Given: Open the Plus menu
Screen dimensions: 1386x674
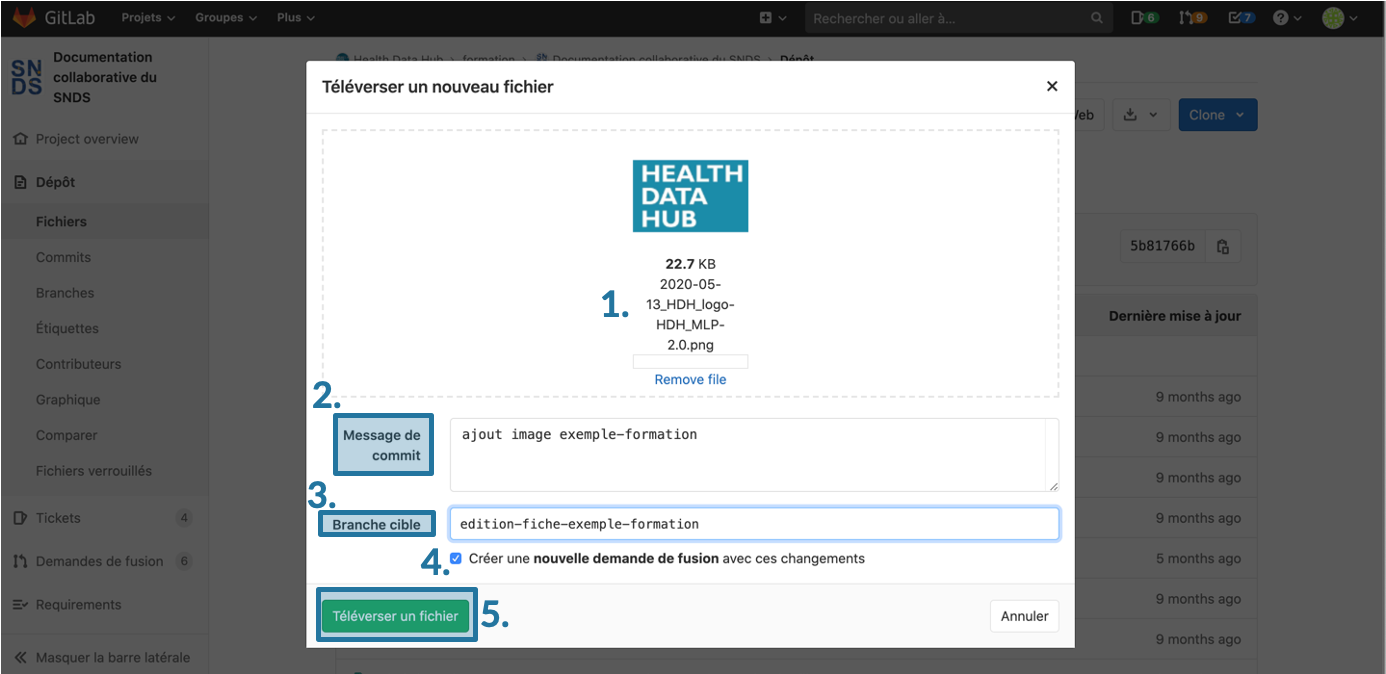Looking at the screenshot, I should (x=295, y=18).
